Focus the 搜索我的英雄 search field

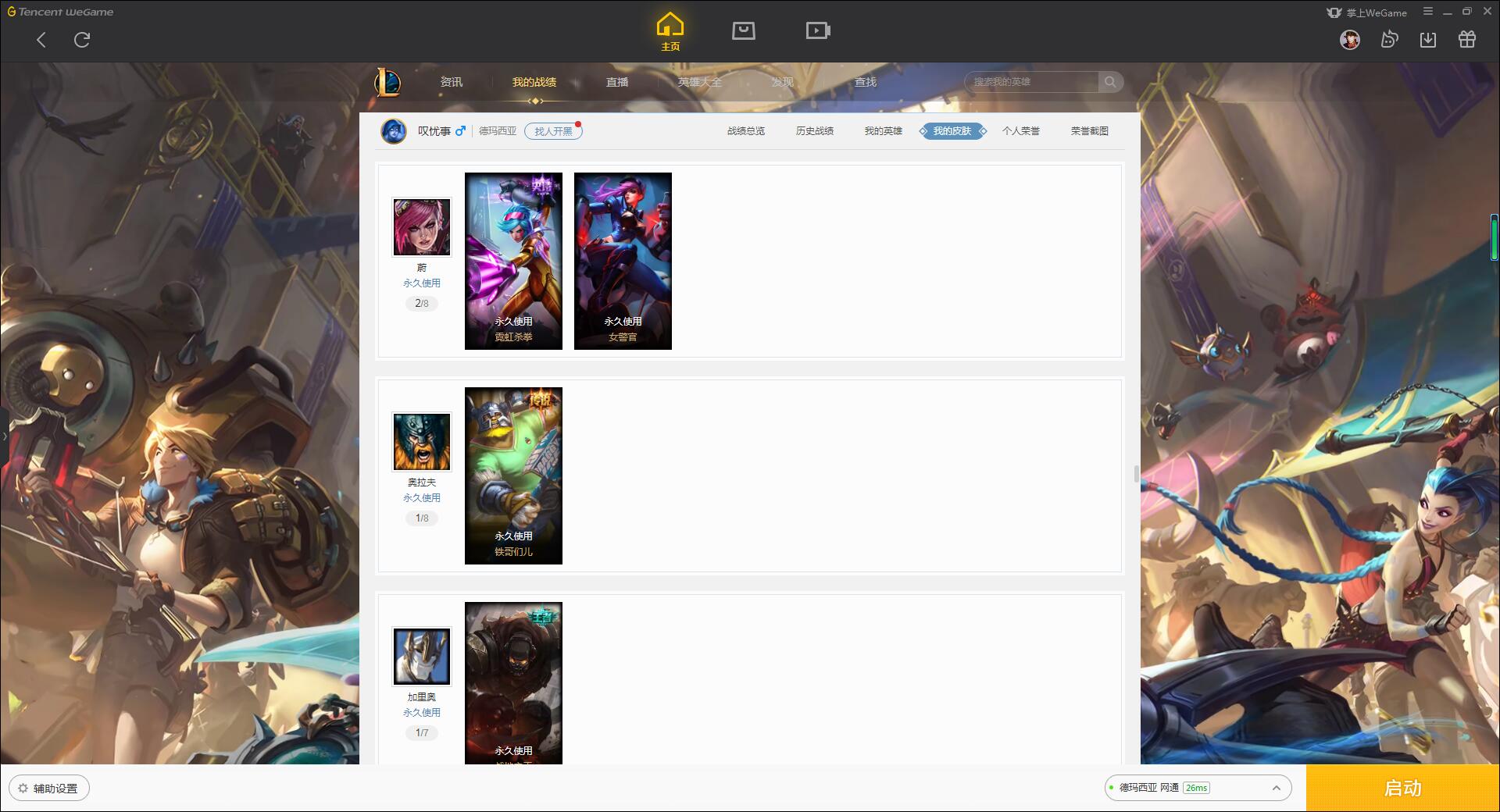1032,82
